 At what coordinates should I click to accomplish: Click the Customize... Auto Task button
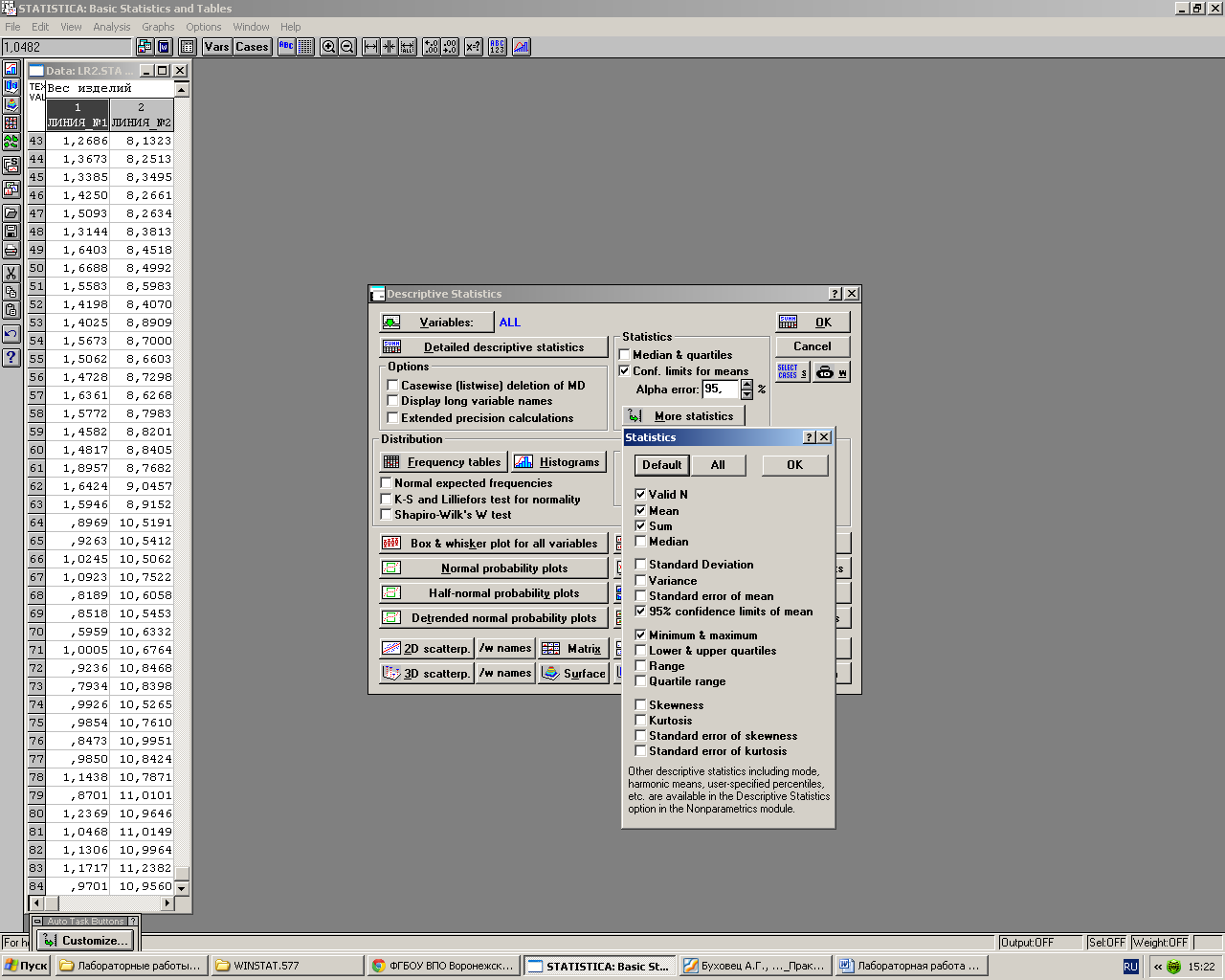pyautogui.click(x=85, y=941)
